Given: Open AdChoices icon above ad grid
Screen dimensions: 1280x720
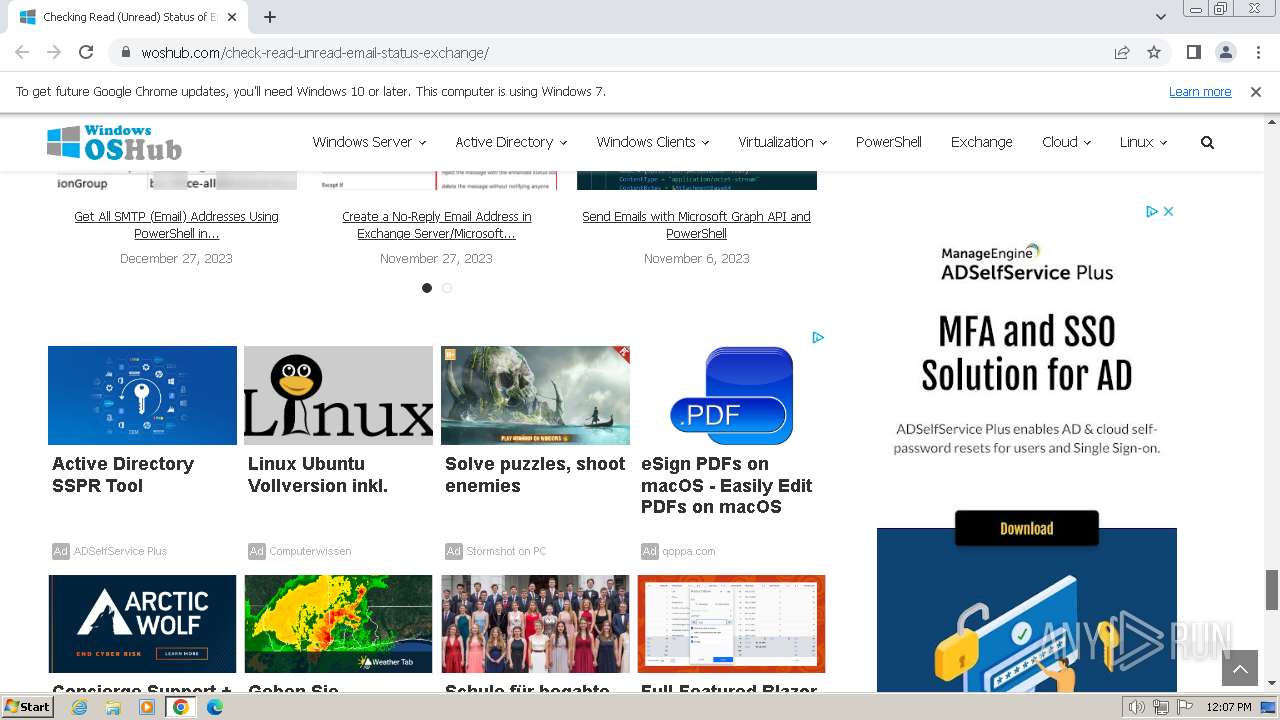Looking at the screenshot, I should coord(818,338).
